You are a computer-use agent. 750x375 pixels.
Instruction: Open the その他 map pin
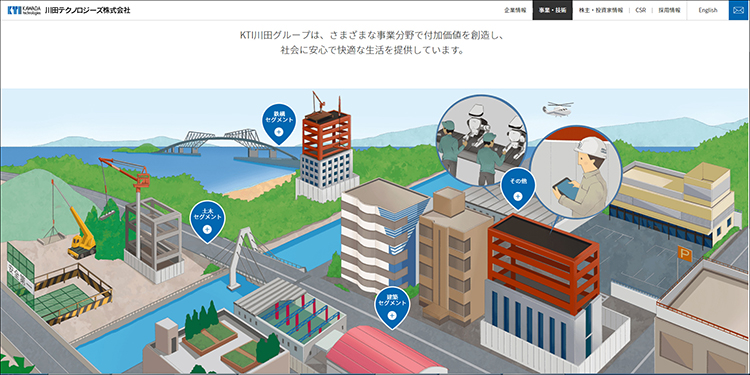pos(518,188)
